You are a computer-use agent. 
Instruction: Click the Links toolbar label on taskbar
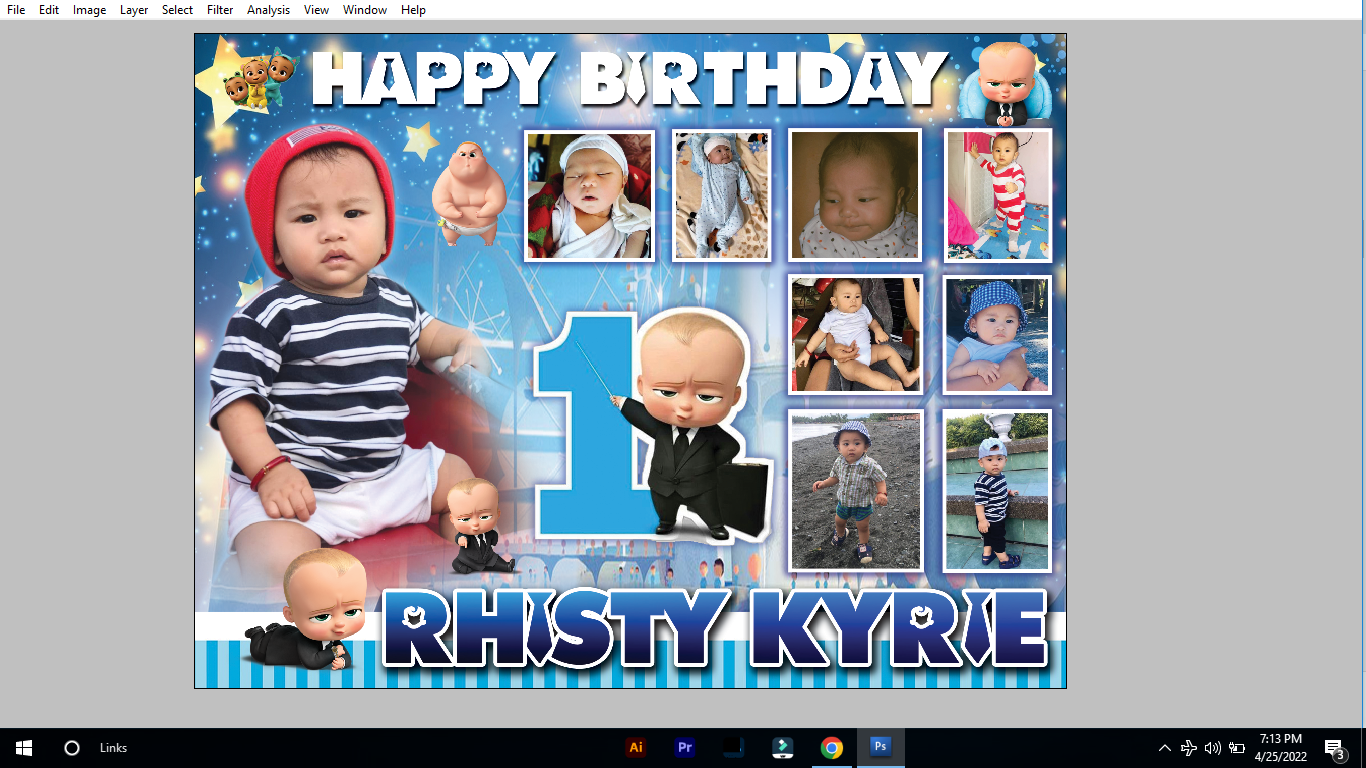coord(113,748)
